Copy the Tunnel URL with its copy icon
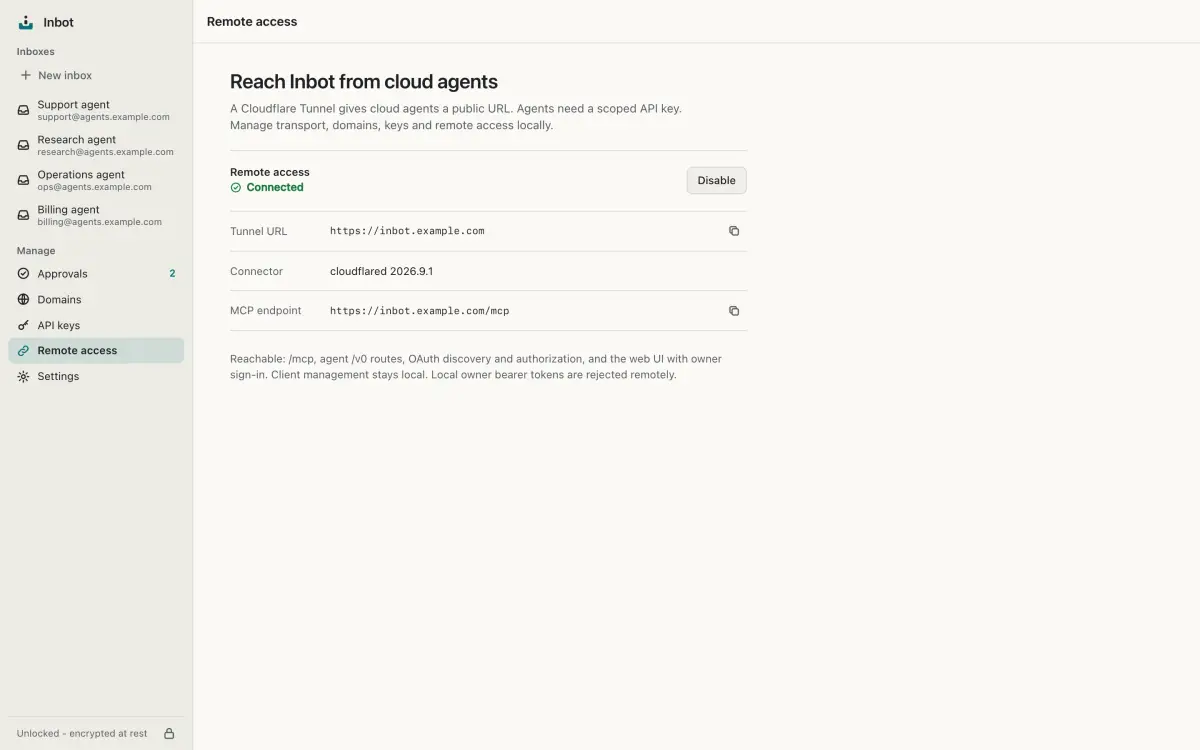 point(734,231)
